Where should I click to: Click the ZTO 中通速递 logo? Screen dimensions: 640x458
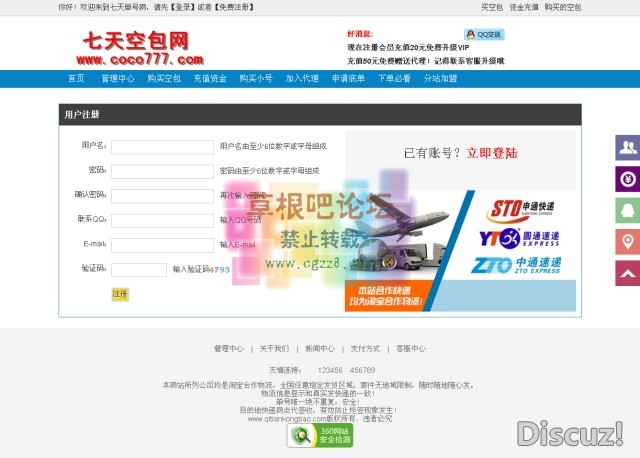tap(516, 265)
